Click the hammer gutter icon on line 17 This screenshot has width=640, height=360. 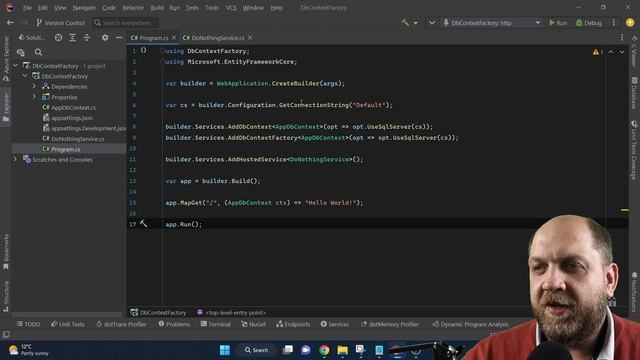pos(144,223)
